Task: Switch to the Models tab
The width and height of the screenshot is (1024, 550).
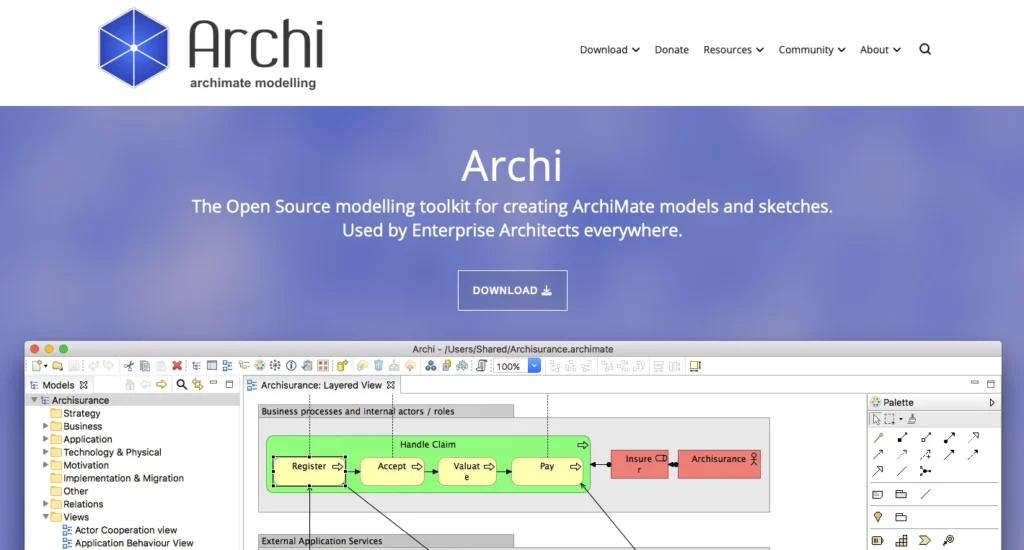Action: click(x=59, y=385)
